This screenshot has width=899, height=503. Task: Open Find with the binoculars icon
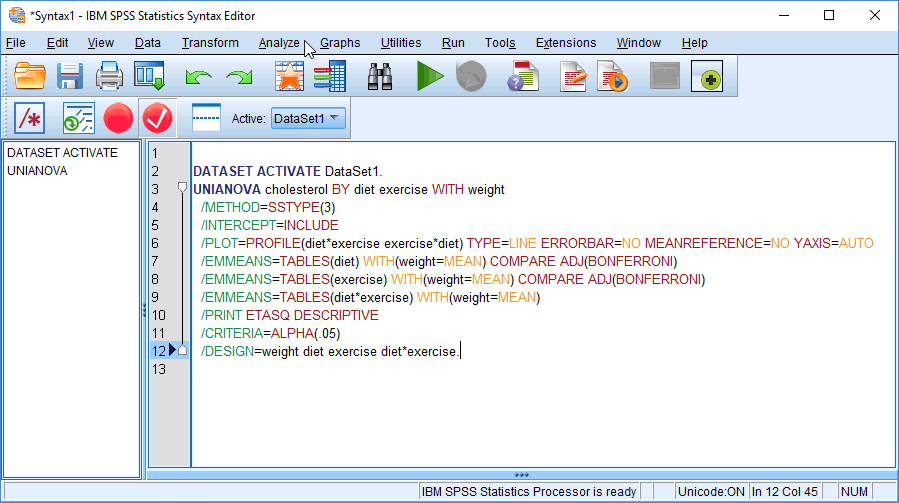click(x=380, y=76)
